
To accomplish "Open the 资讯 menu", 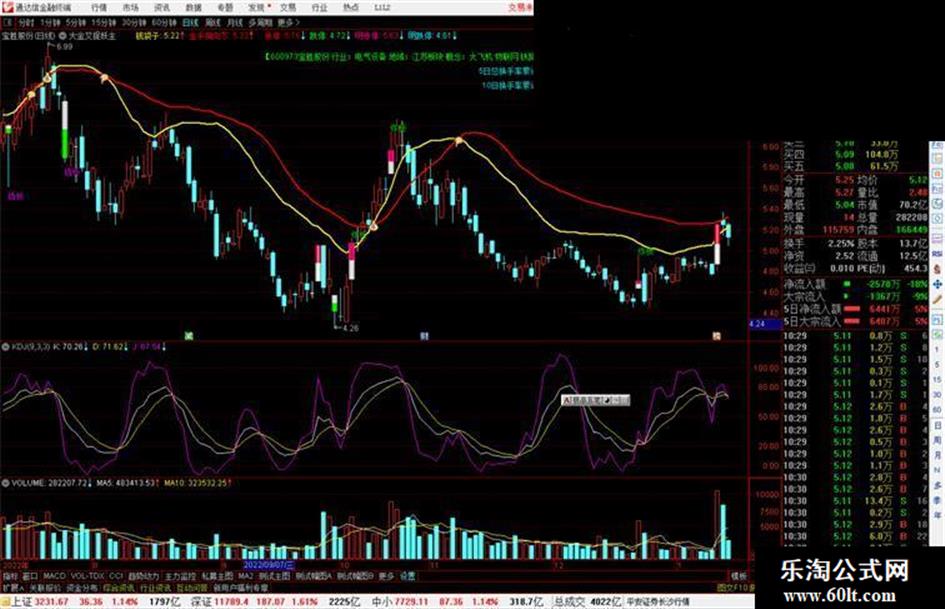I will point(162,8).
